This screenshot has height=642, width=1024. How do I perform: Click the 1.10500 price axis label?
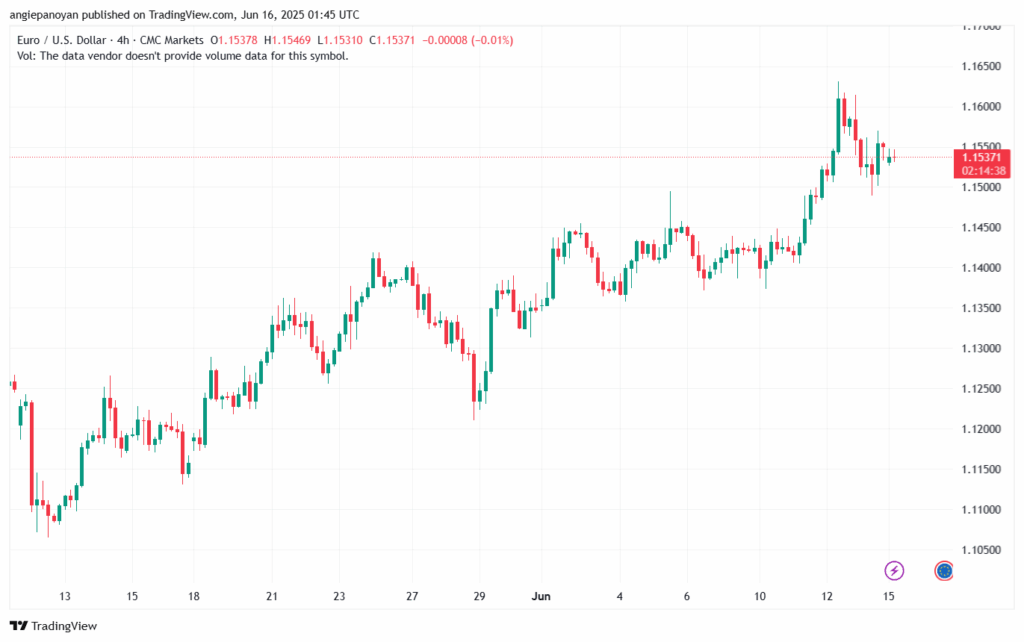(x=981, y=551)
